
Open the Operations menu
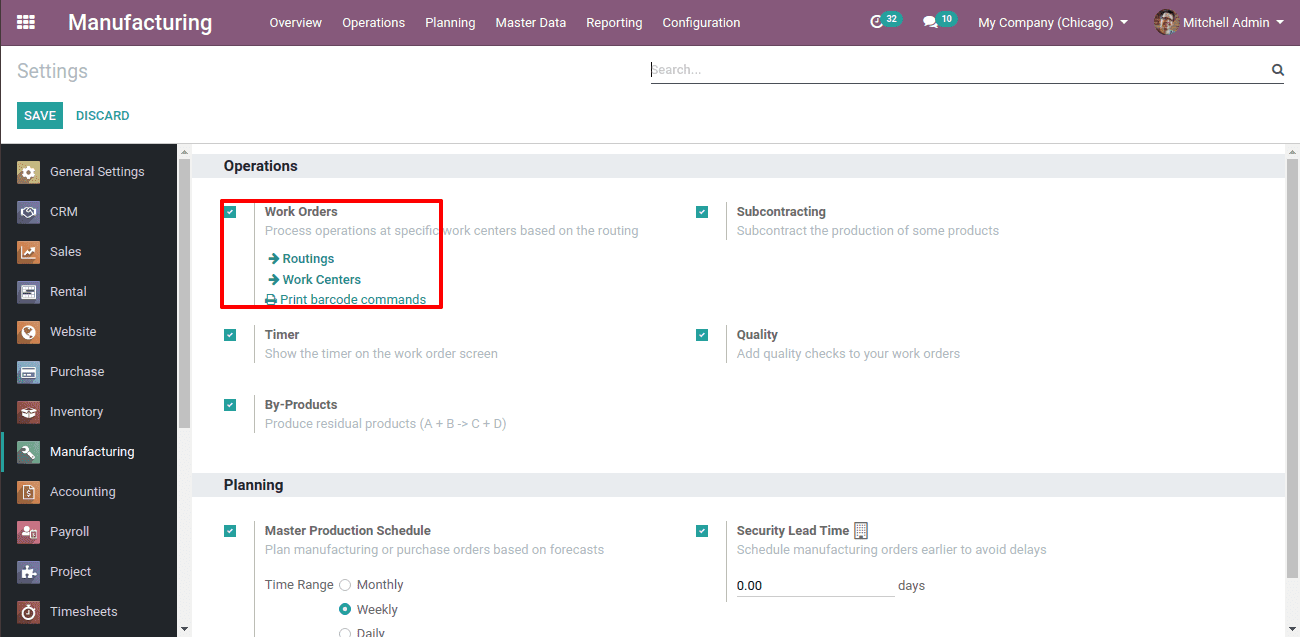pos(374,22)
